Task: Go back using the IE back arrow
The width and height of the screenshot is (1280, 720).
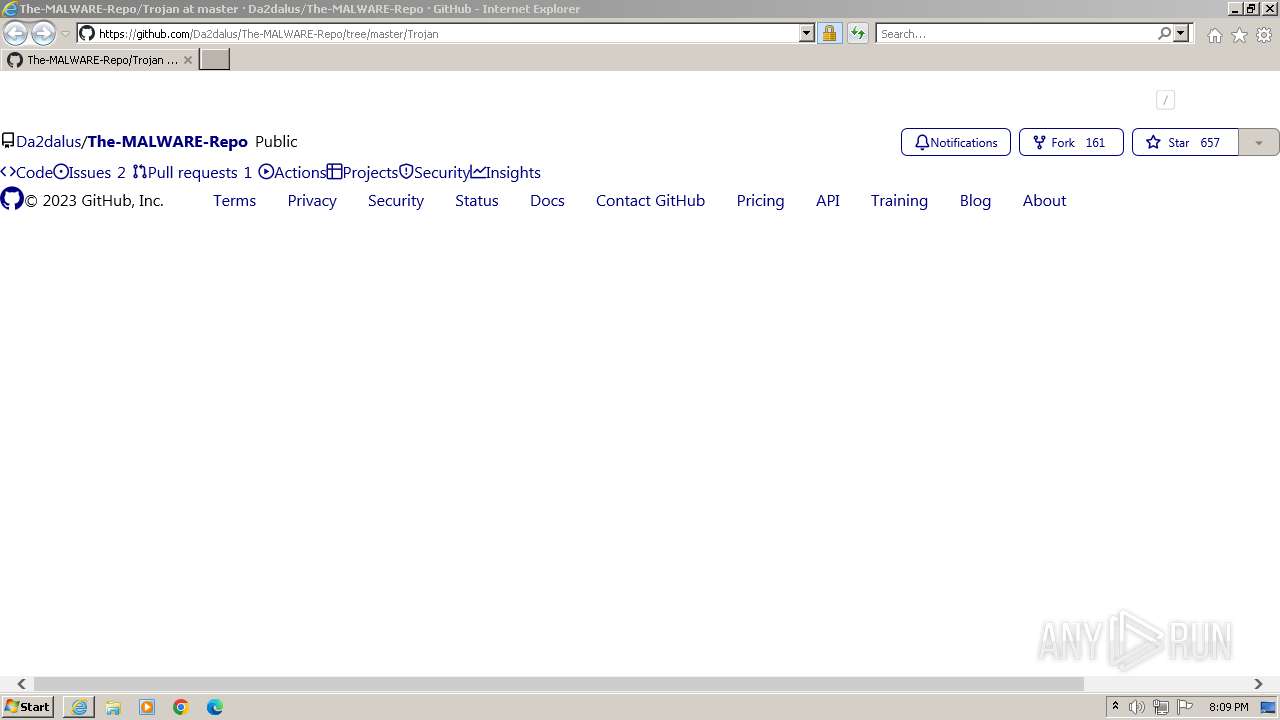Action: click(x=16, y=33)
